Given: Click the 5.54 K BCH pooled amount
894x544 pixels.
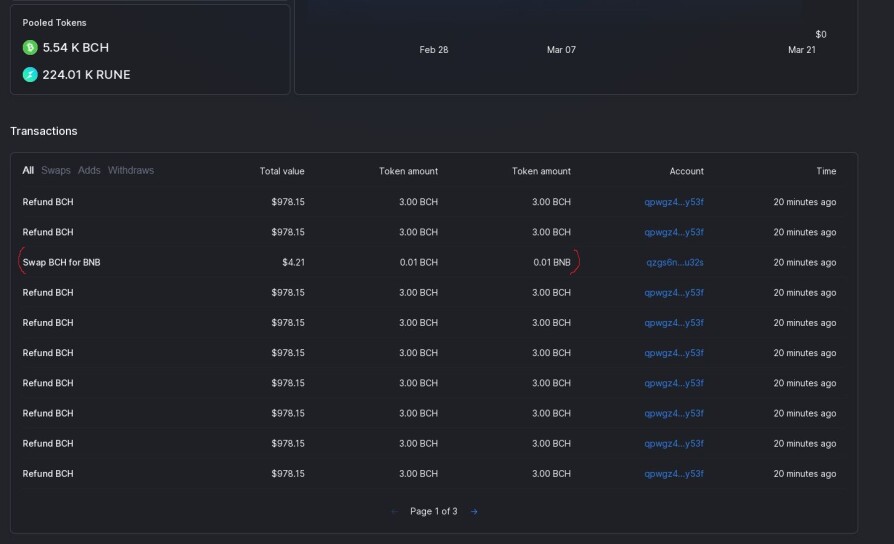Looking at the screenshot, I should [76, 47].
